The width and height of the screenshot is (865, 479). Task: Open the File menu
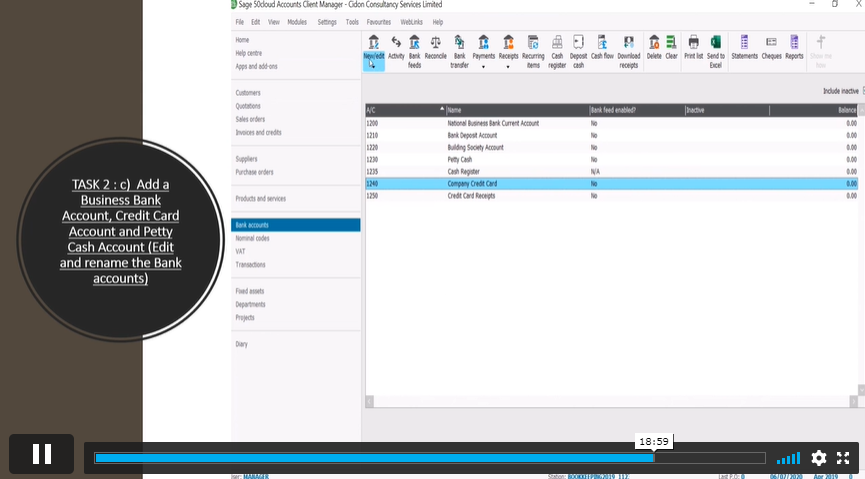[239, 22]
